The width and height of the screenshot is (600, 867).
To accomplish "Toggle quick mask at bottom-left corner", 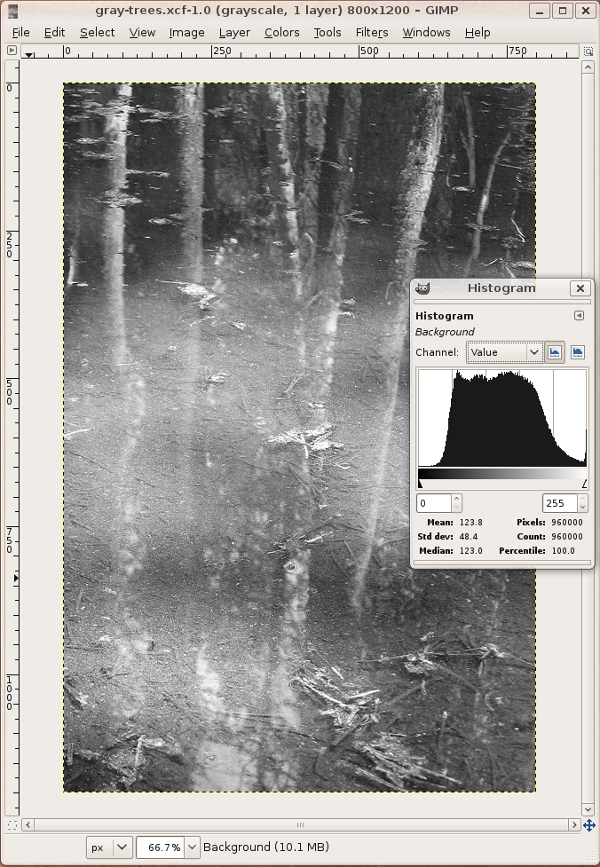I will pos(12,825).
